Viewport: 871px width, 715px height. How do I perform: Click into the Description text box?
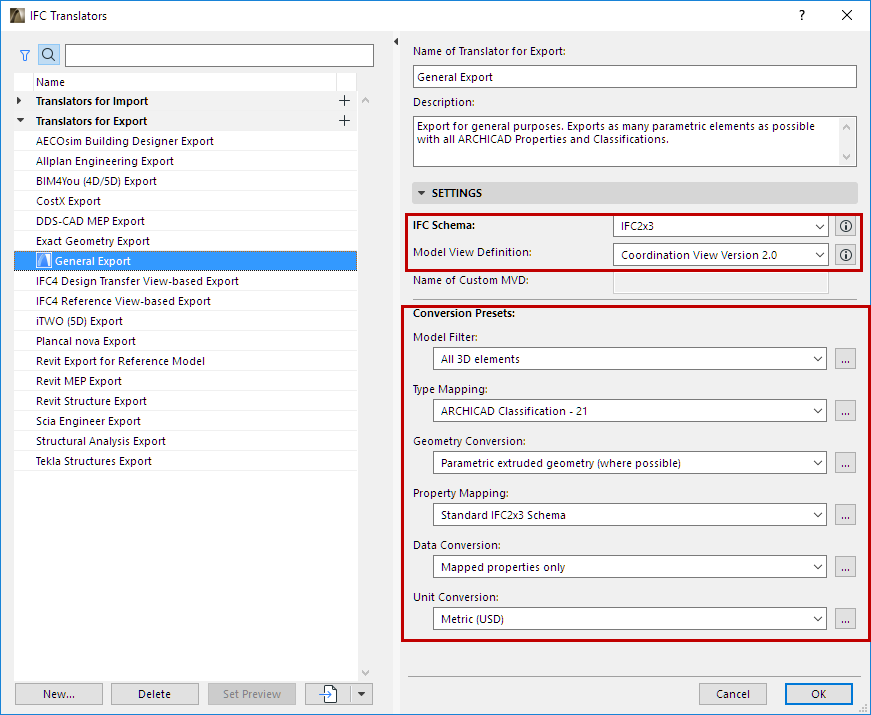point(625,141)
